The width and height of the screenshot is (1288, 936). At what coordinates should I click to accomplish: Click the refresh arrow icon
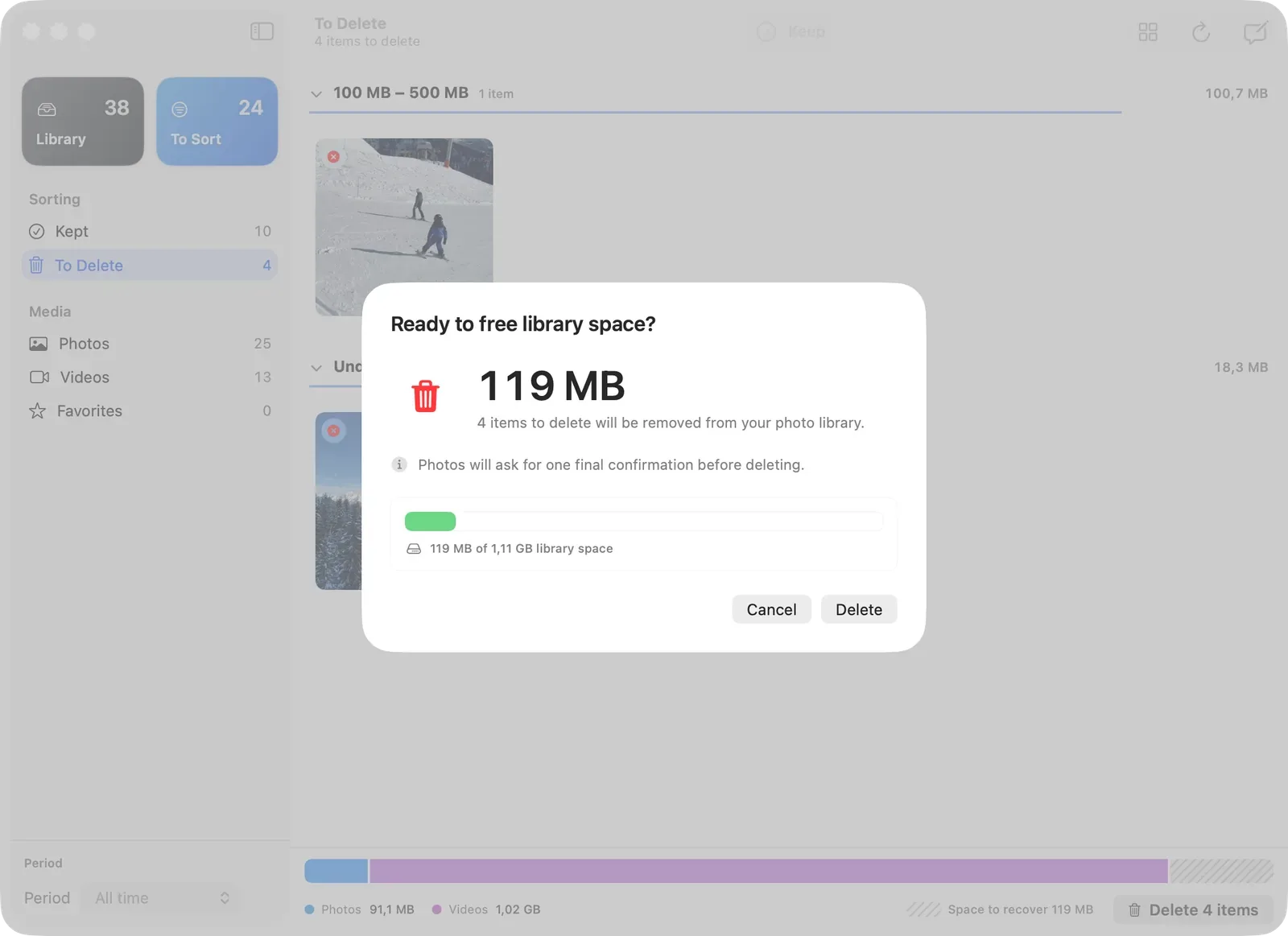(x=1201, y=32)
